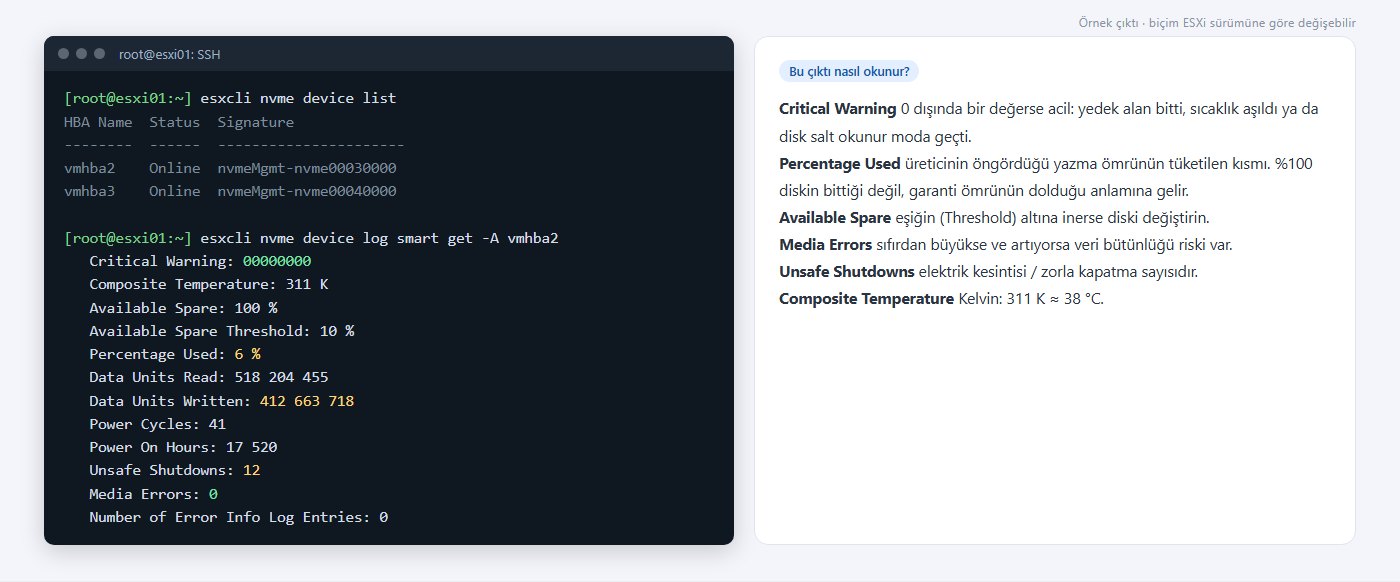This screenshot has width=1400, height=582.
Task: Click the first terminal window dot
Action: pyautogui.click(x=64, y=54)
